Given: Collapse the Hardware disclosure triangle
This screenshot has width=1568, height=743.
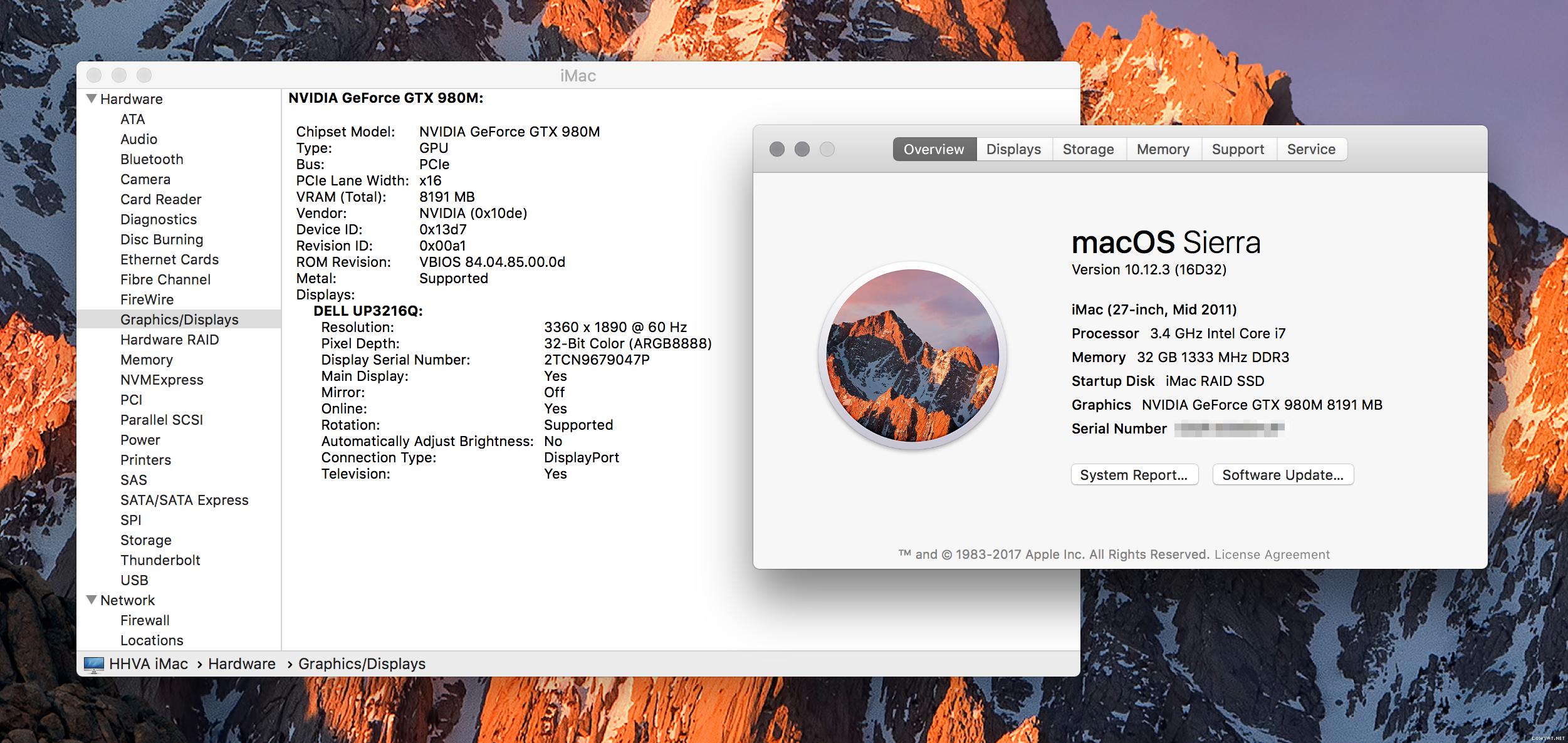Looking at the screenshot, I should 91,99.
